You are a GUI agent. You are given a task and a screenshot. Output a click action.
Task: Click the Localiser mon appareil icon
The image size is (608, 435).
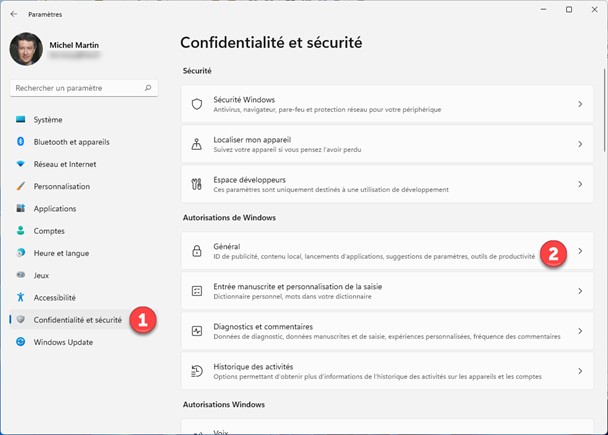[197, 144]
